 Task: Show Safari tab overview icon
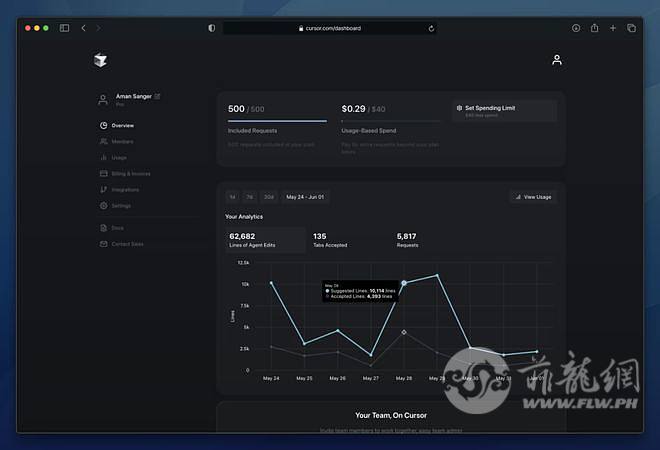point(631,28)
